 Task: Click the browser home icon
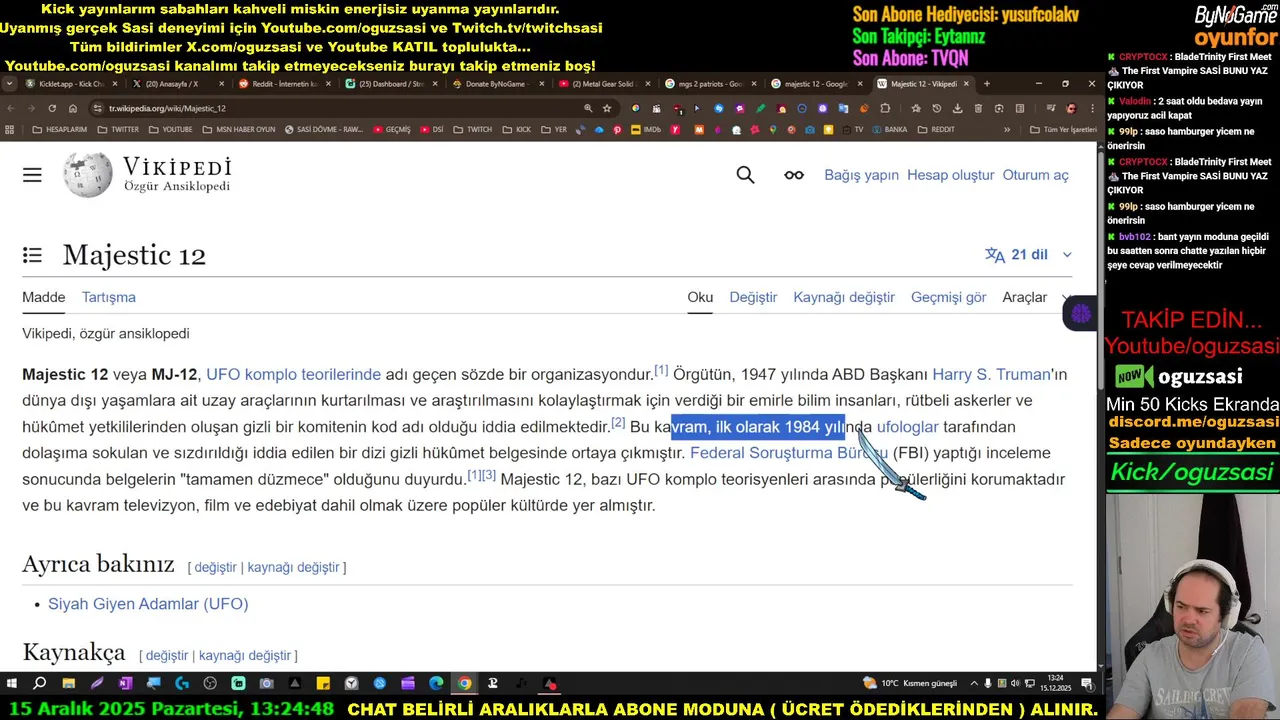(73, 108)
